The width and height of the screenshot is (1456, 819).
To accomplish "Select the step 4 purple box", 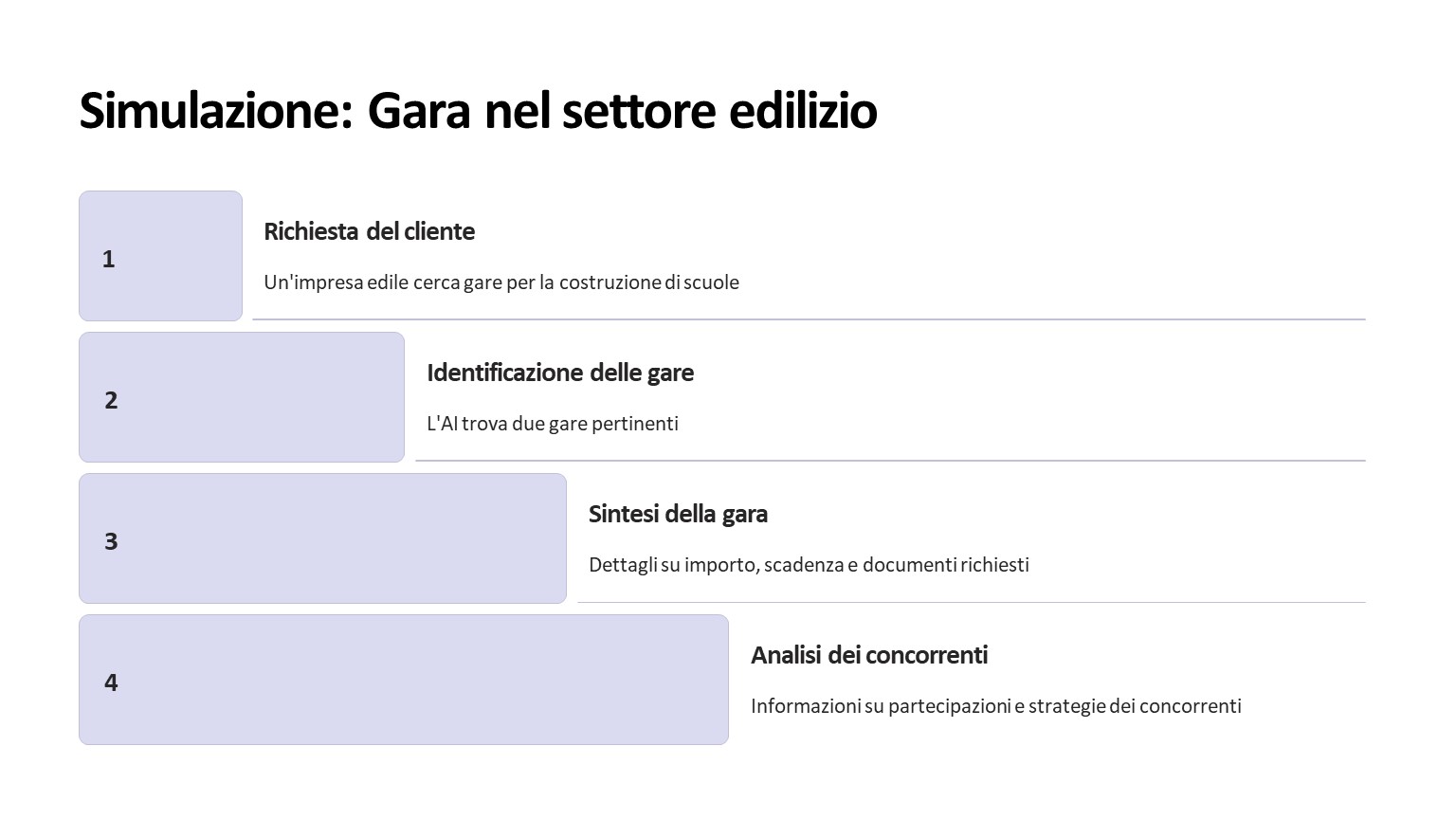I will tap(404, 680).
